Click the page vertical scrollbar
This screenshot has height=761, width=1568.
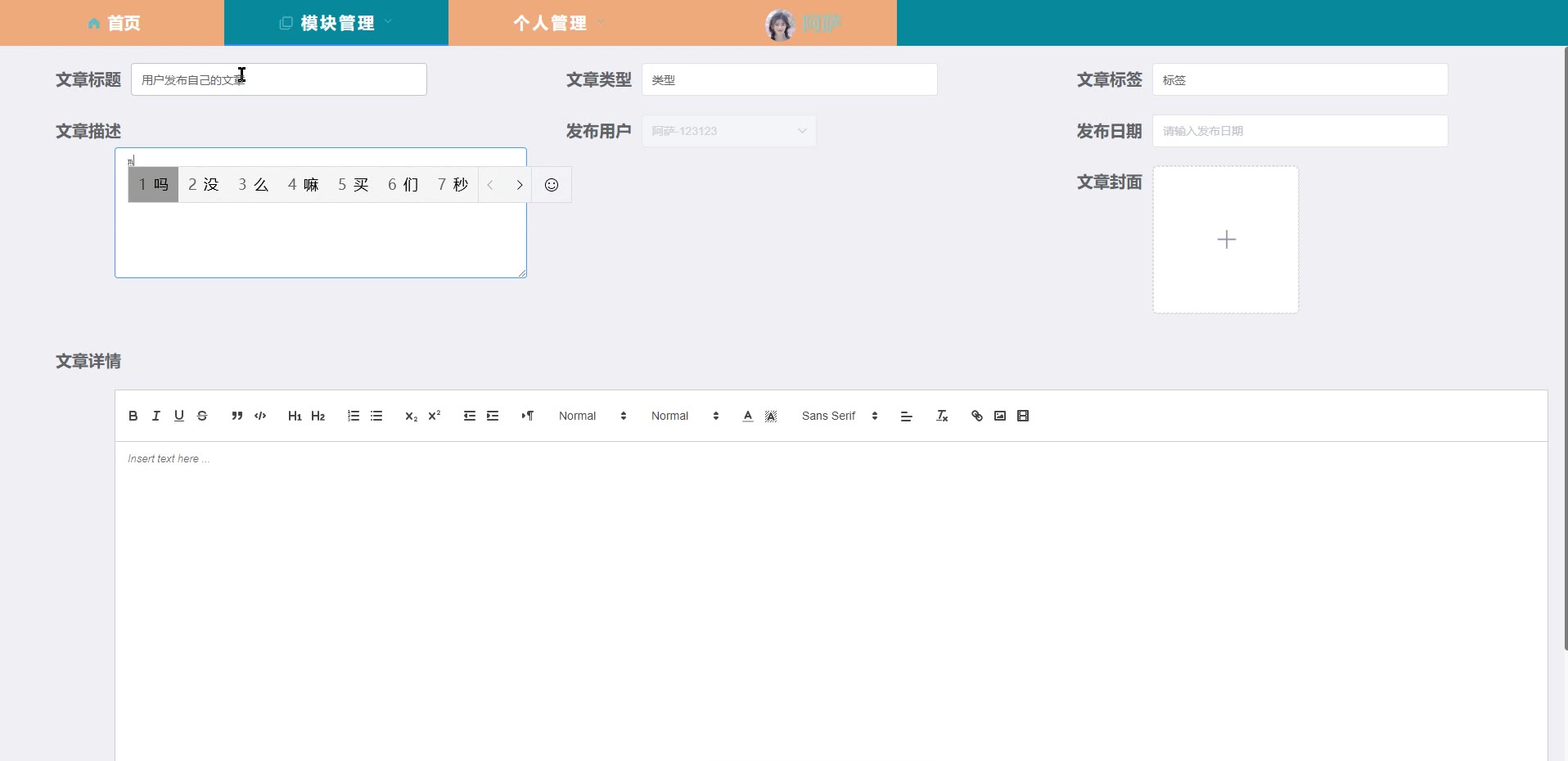tap(1565, 349)
